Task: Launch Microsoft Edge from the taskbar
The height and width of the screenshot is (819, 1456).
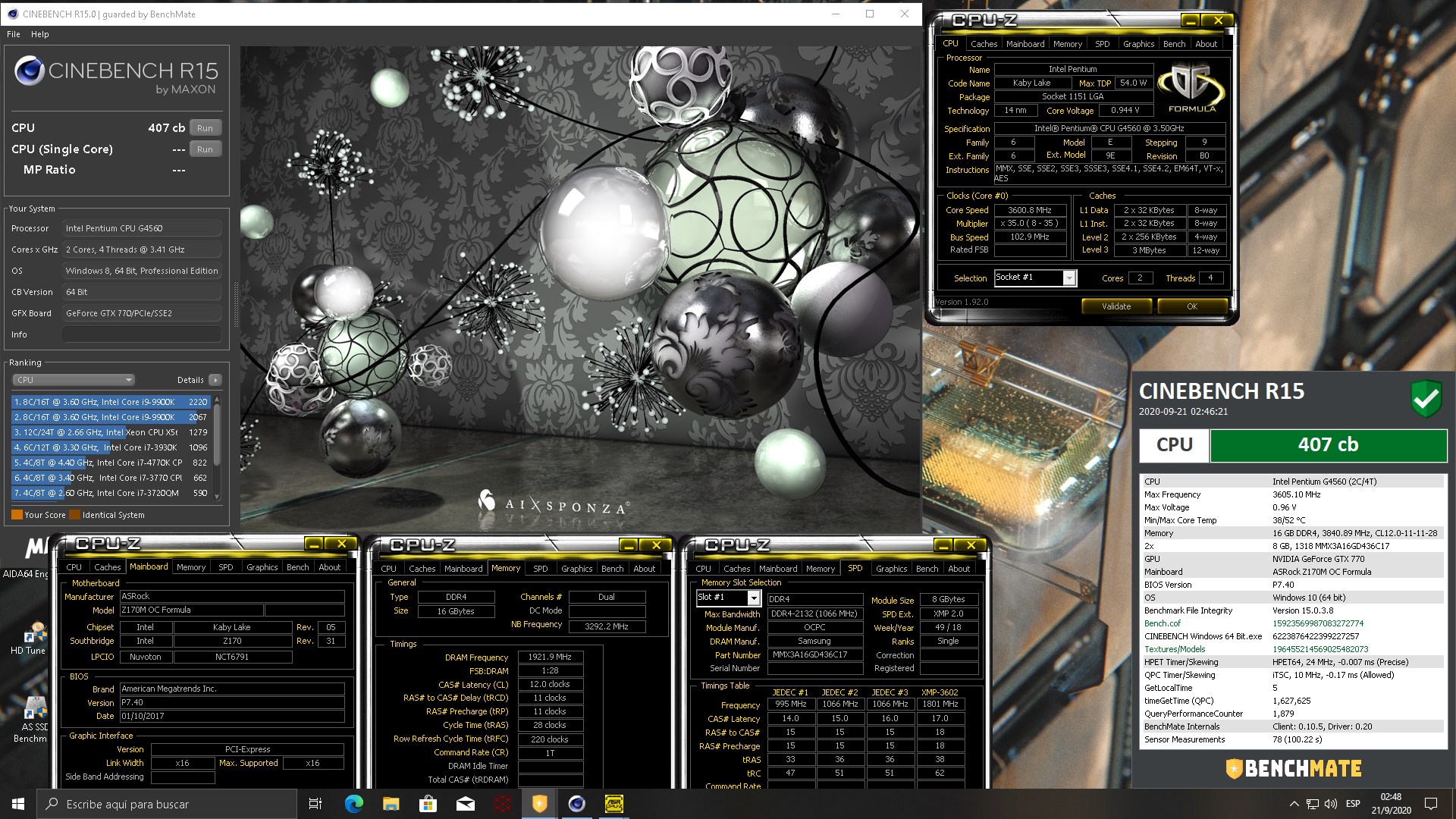Action: (x=353, y=804)
